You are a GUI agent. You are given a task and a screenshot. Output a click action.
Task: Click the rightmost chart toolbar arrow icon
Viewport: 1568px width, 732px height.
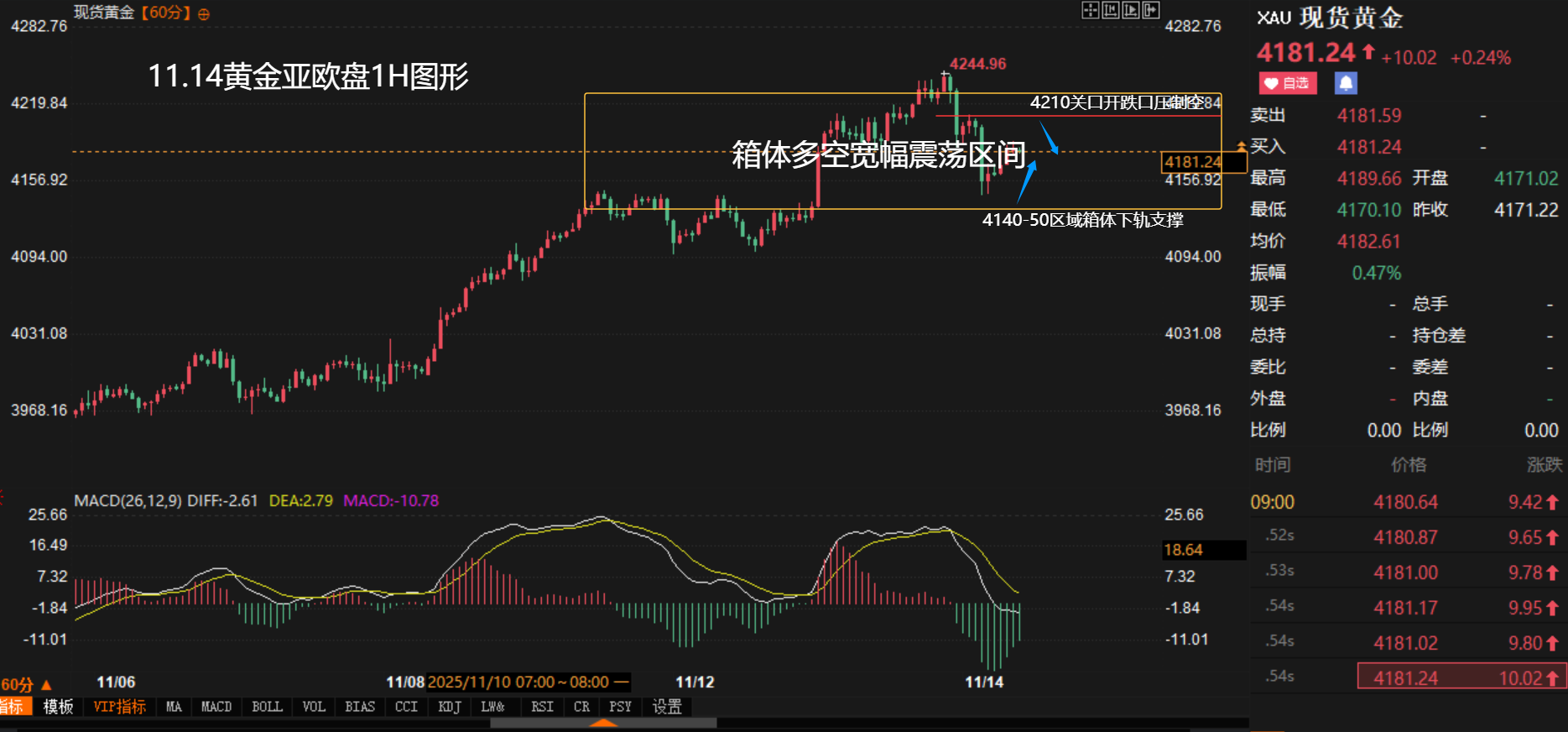[x=1150, y=10]
